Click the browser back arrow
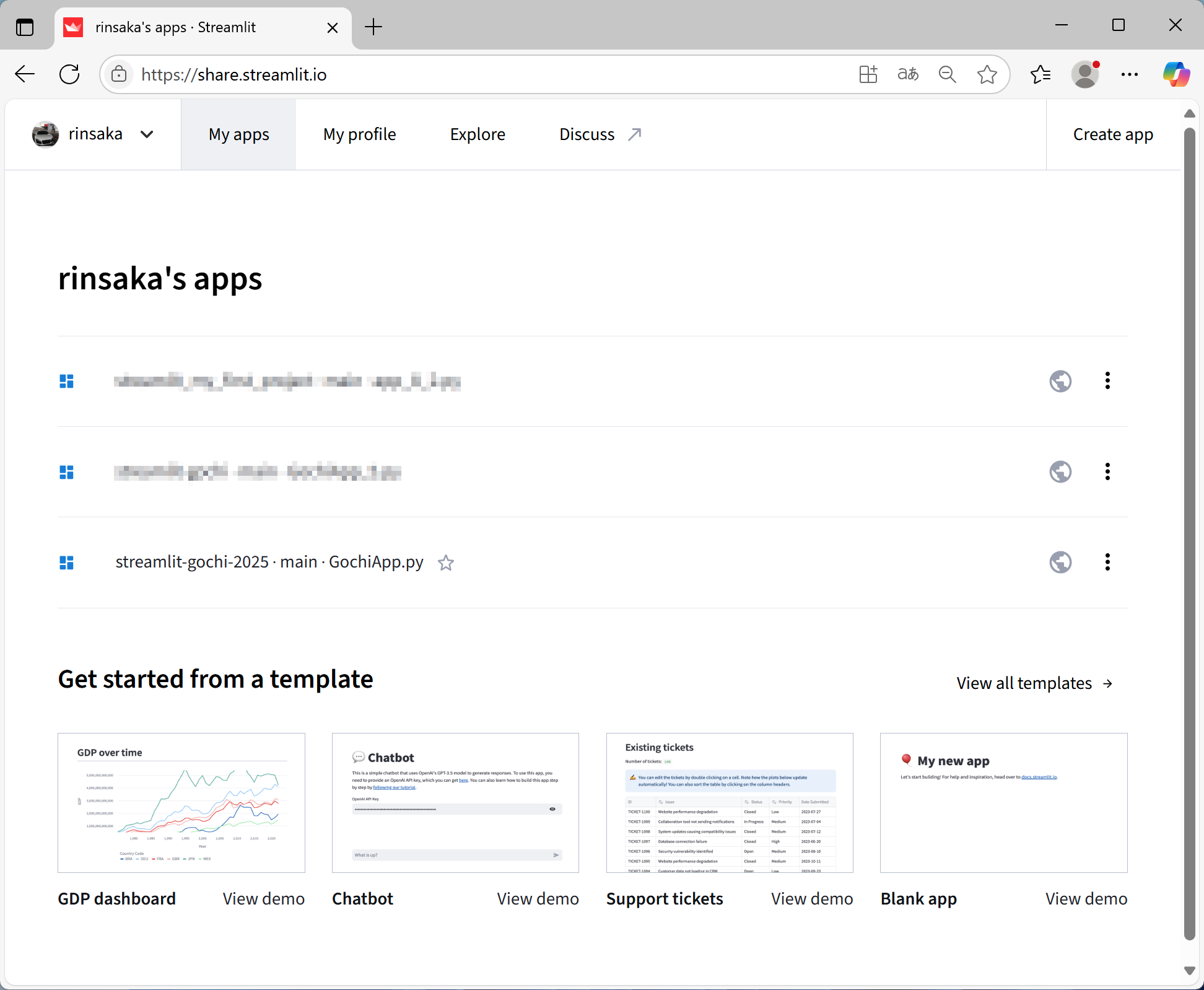 (x=25, y=74)
